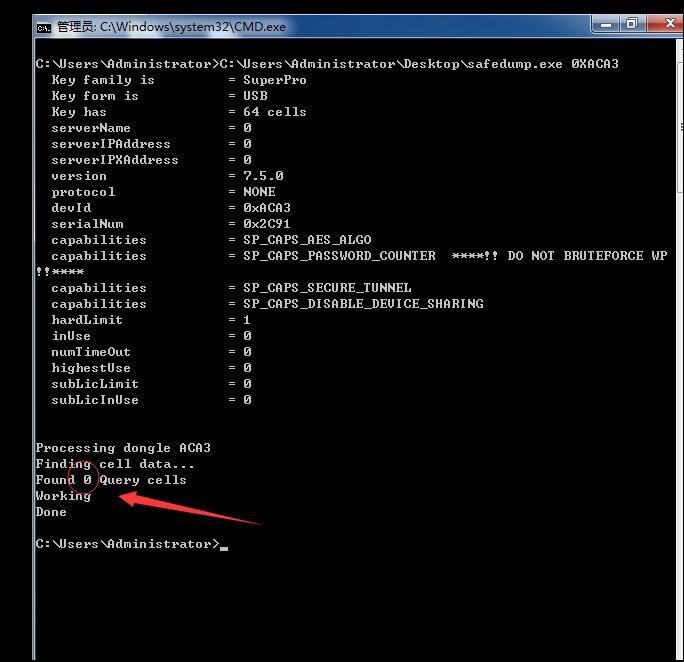Click the serialNum value '0x2C91'
This screenshot has height=662, width=684.
pyautogui.click(x=267, y=224)
